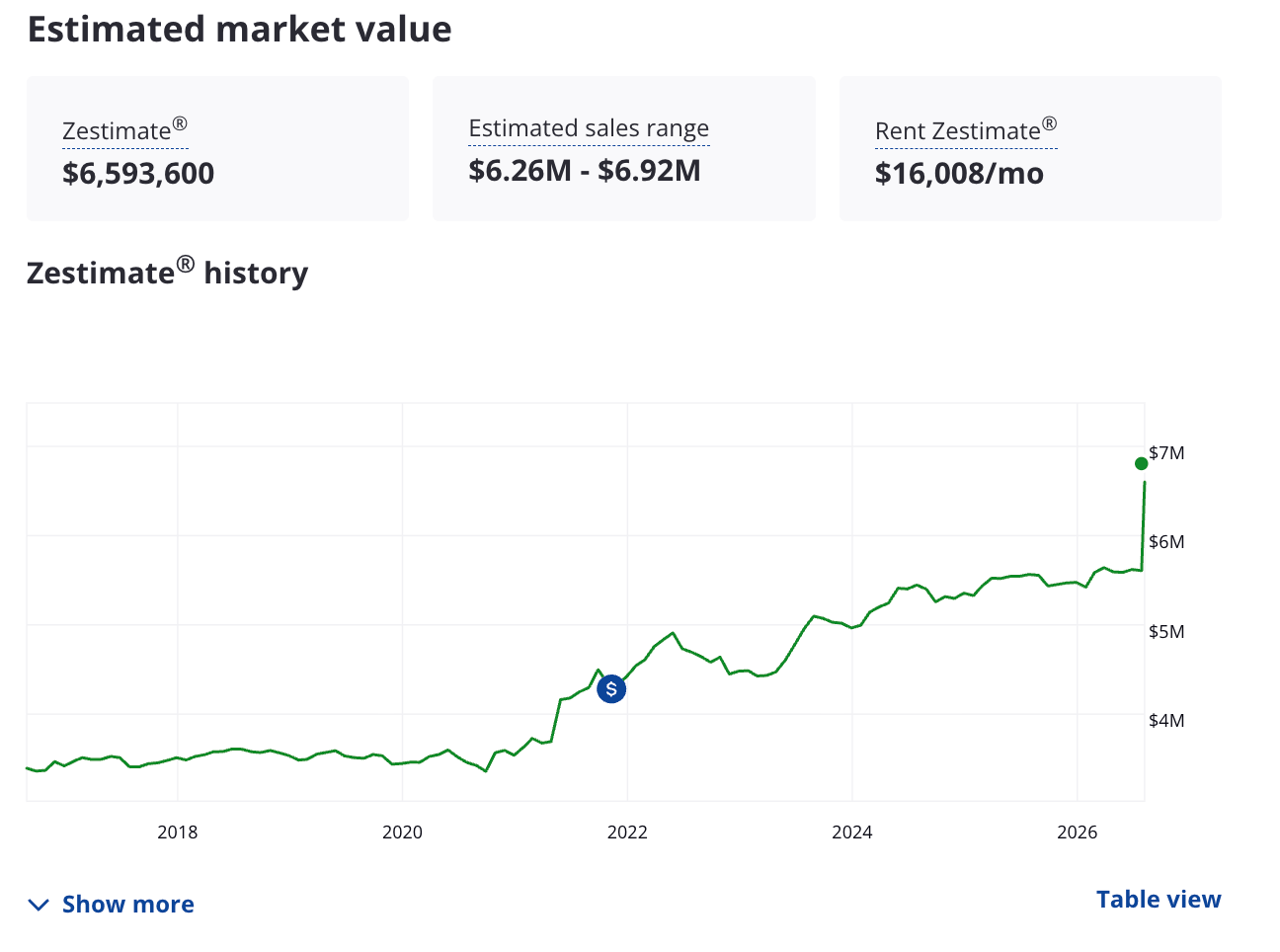Click the blue dollar sale marker on chart

pyautogui.click(x=611, y=689)
